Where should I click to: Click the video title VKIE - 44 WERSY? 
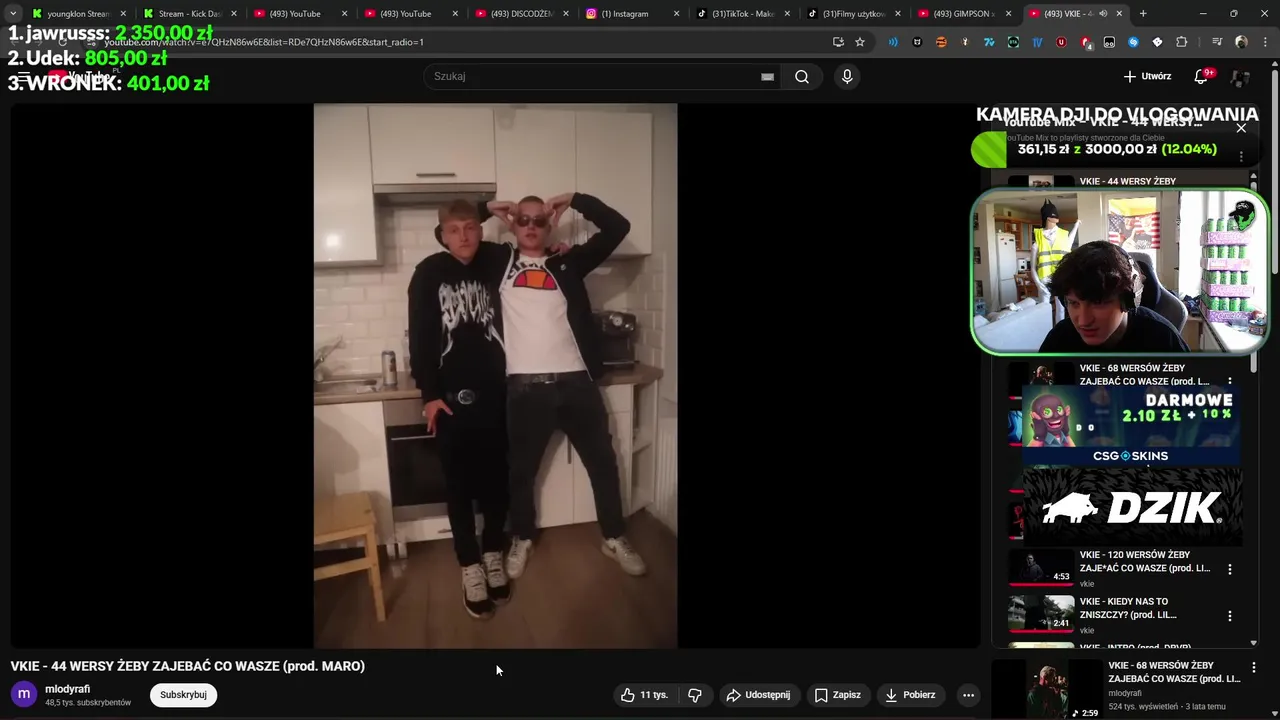click(x=188, y=666)
